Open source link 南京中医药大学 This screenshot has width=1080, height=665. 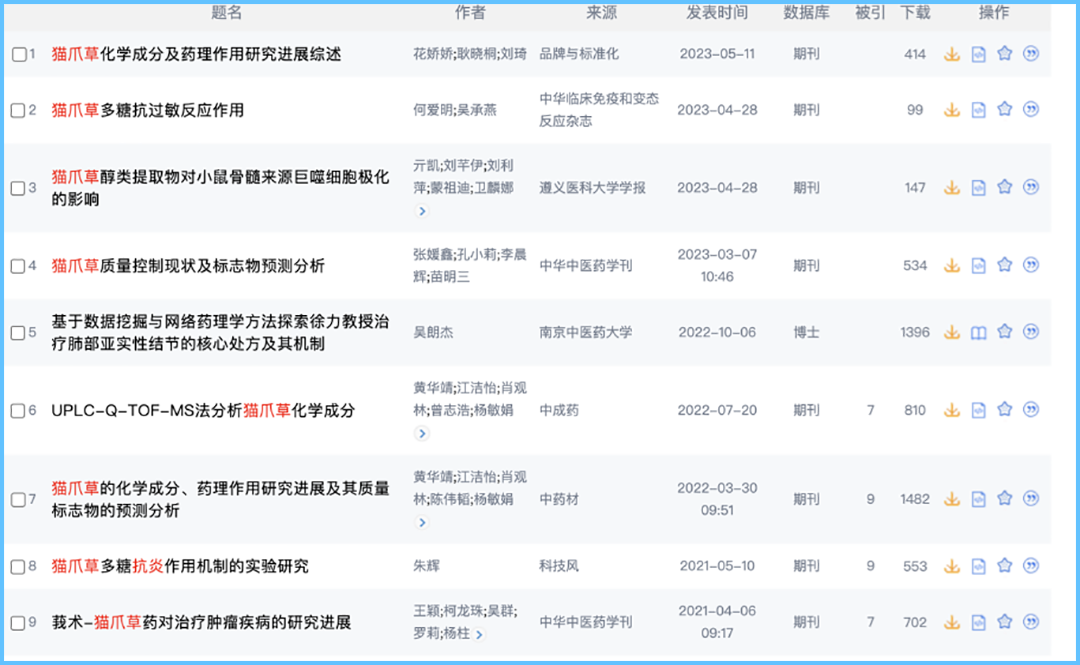click(585, 332)
